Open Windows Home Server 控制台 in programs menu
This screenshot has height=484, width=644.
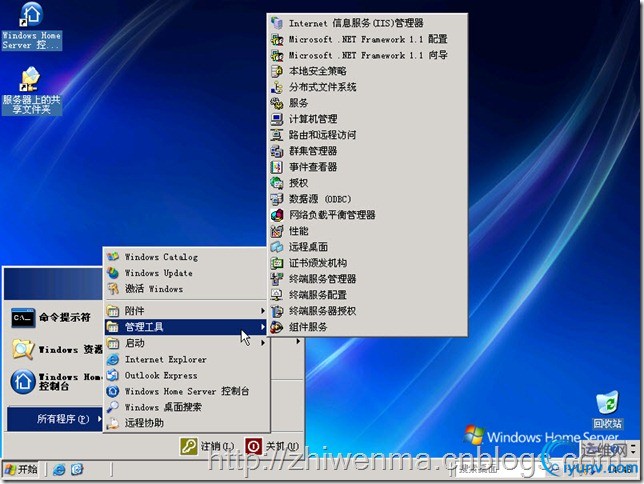pyautogui.click(x=186, y=391)
